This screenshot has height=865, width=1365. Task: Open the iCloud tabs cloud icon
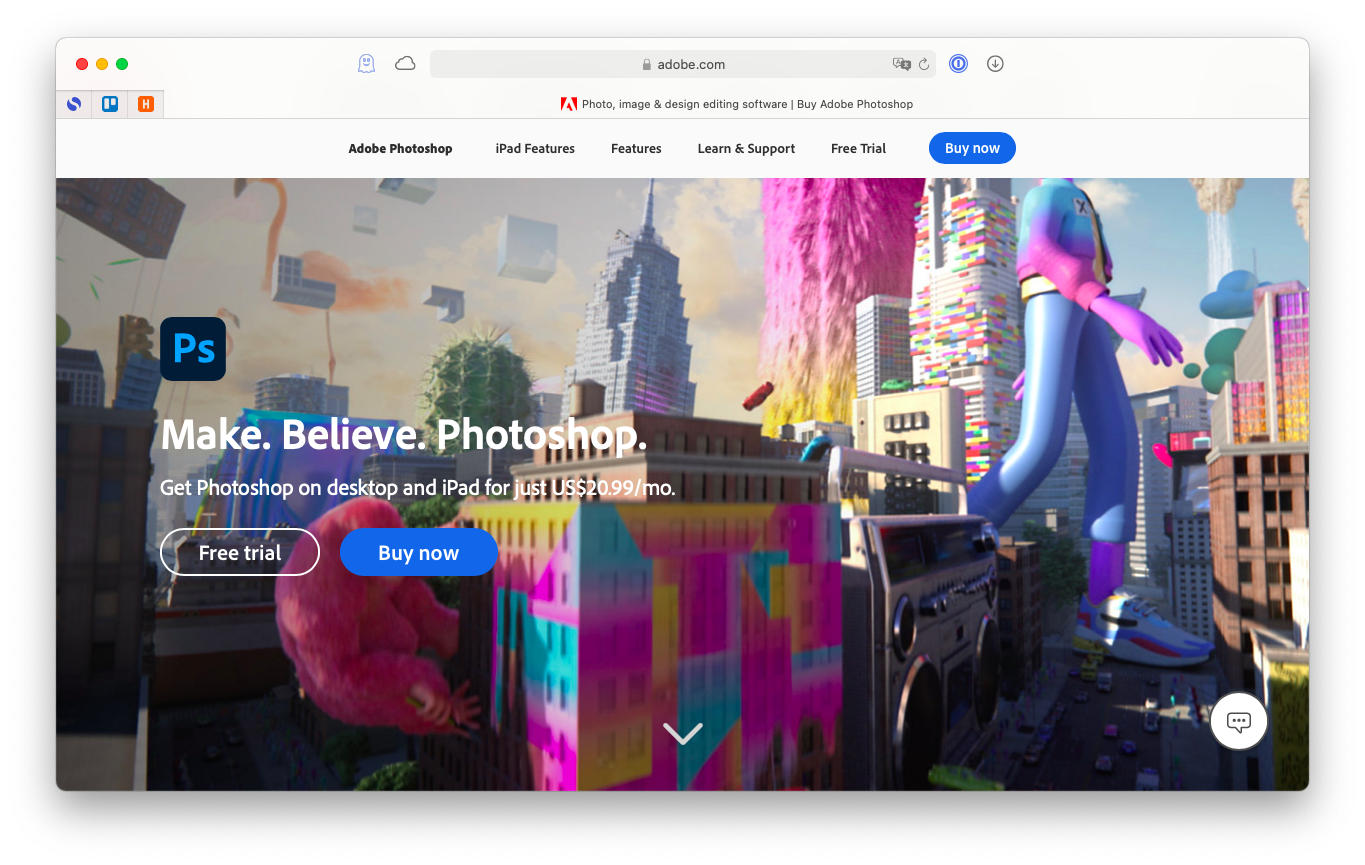(405, 64)
